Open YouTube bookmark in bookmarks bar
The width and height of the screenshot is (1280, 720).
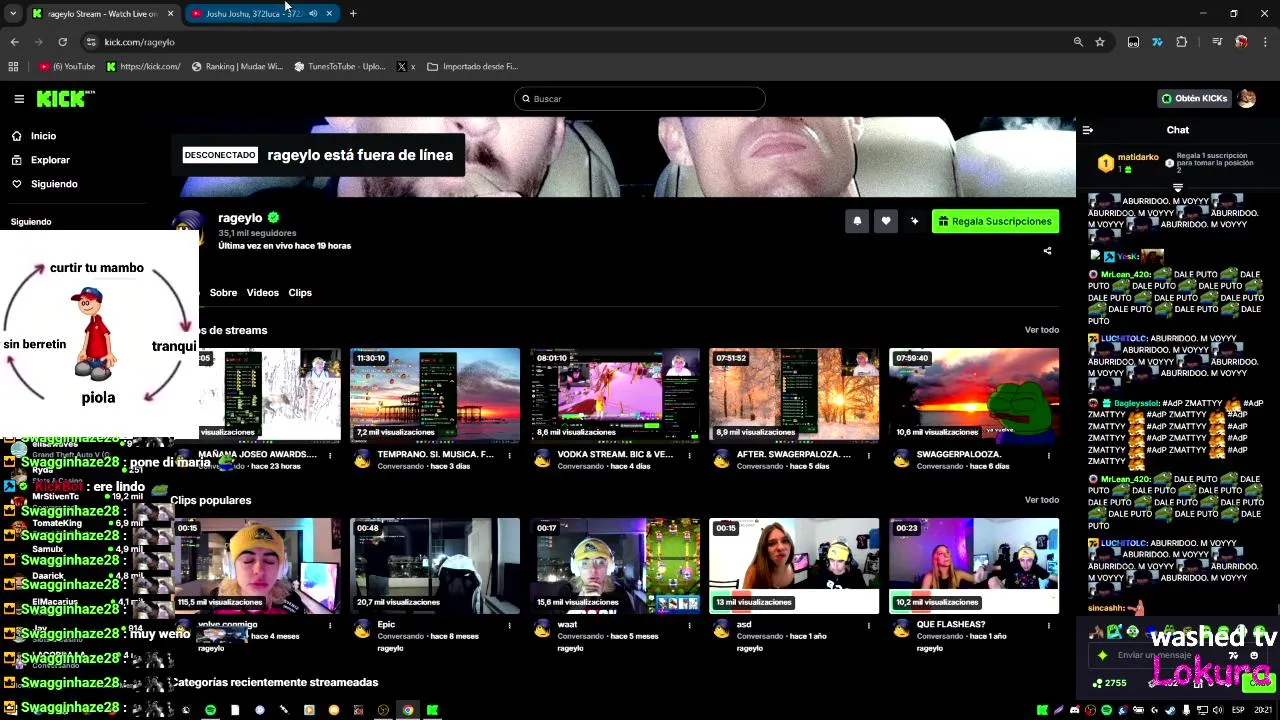click(68, 67)
